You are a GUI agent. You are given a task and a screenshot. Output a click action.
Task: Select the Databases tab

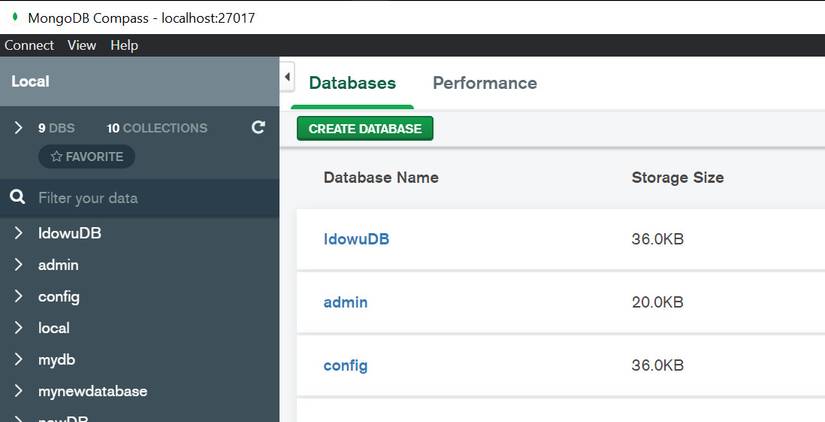(352, 83)
